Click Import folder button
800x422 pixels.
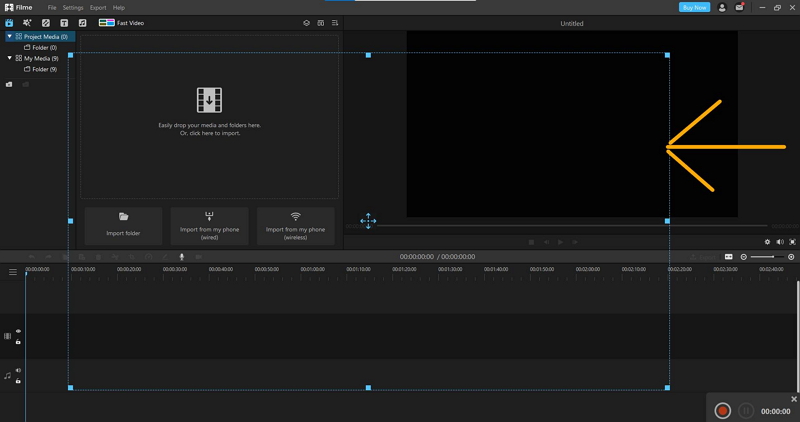123,226
